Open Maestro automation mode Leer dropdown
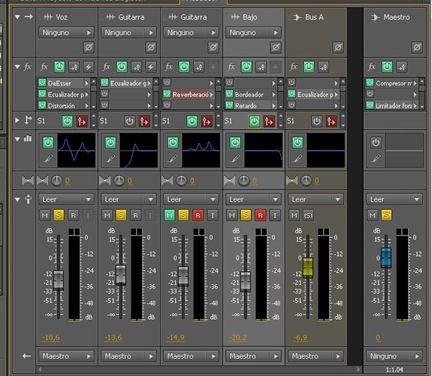This screenshot has width=432, height=376. (394, 199)
